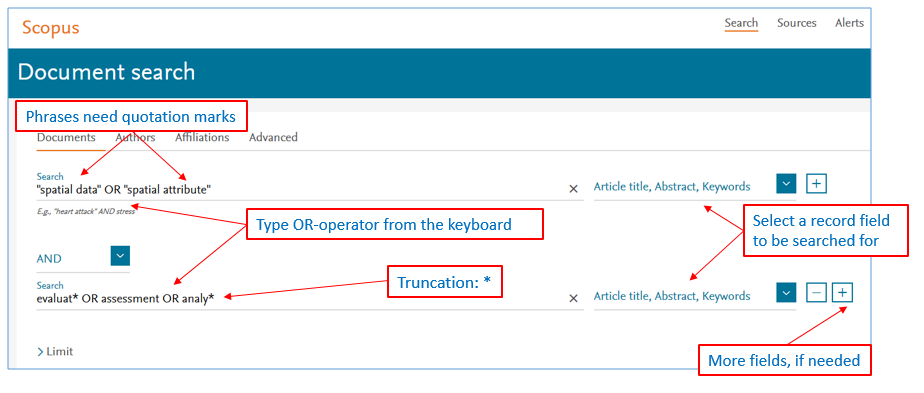Add more fields using second row plus icon
924x393 pixels.
(x=842, y=292)
